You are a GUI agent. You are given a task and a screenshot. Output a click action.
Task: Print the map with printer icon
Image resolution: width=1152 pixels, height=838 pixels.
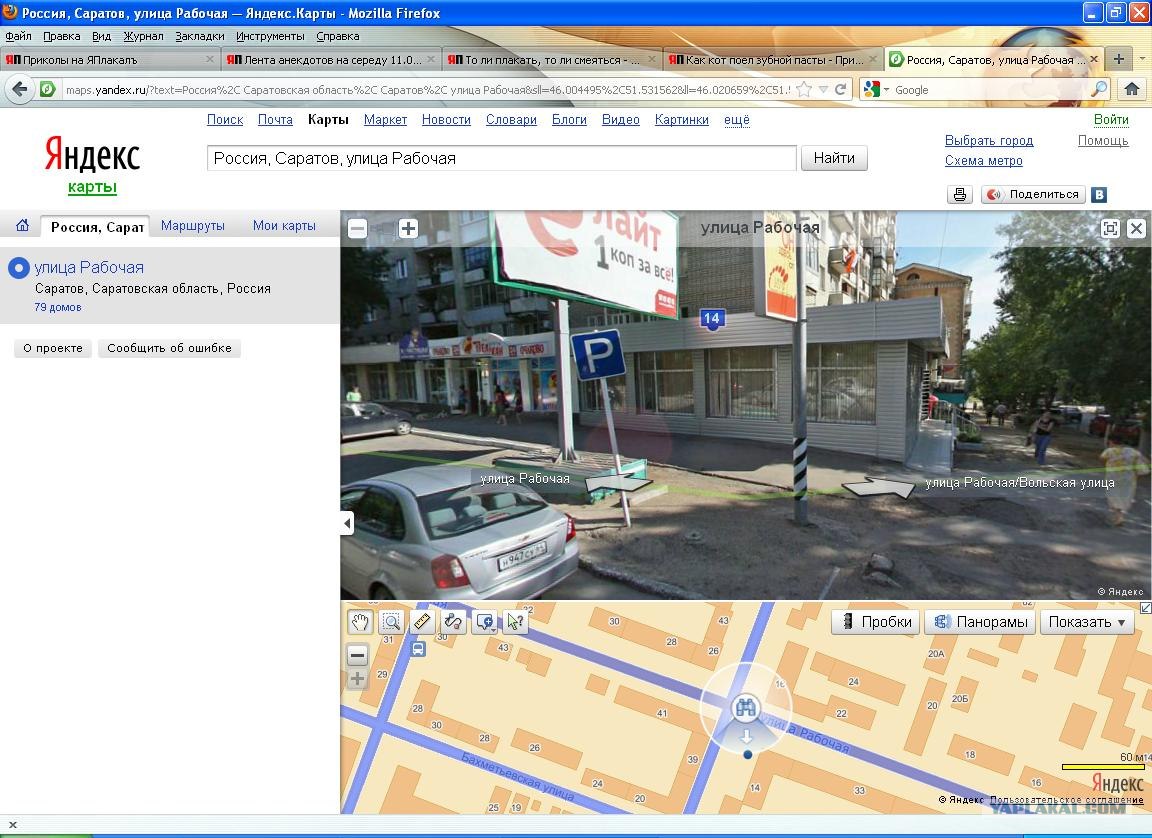click(x=960, y=195)
